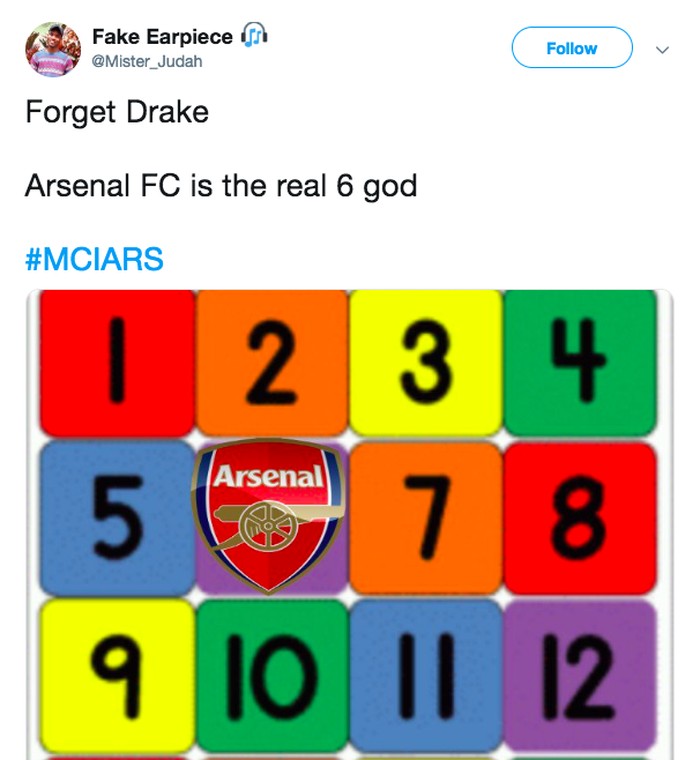700x760 pixels.
Task: Click the orange number 7 tile
Action: click(426, 517)
